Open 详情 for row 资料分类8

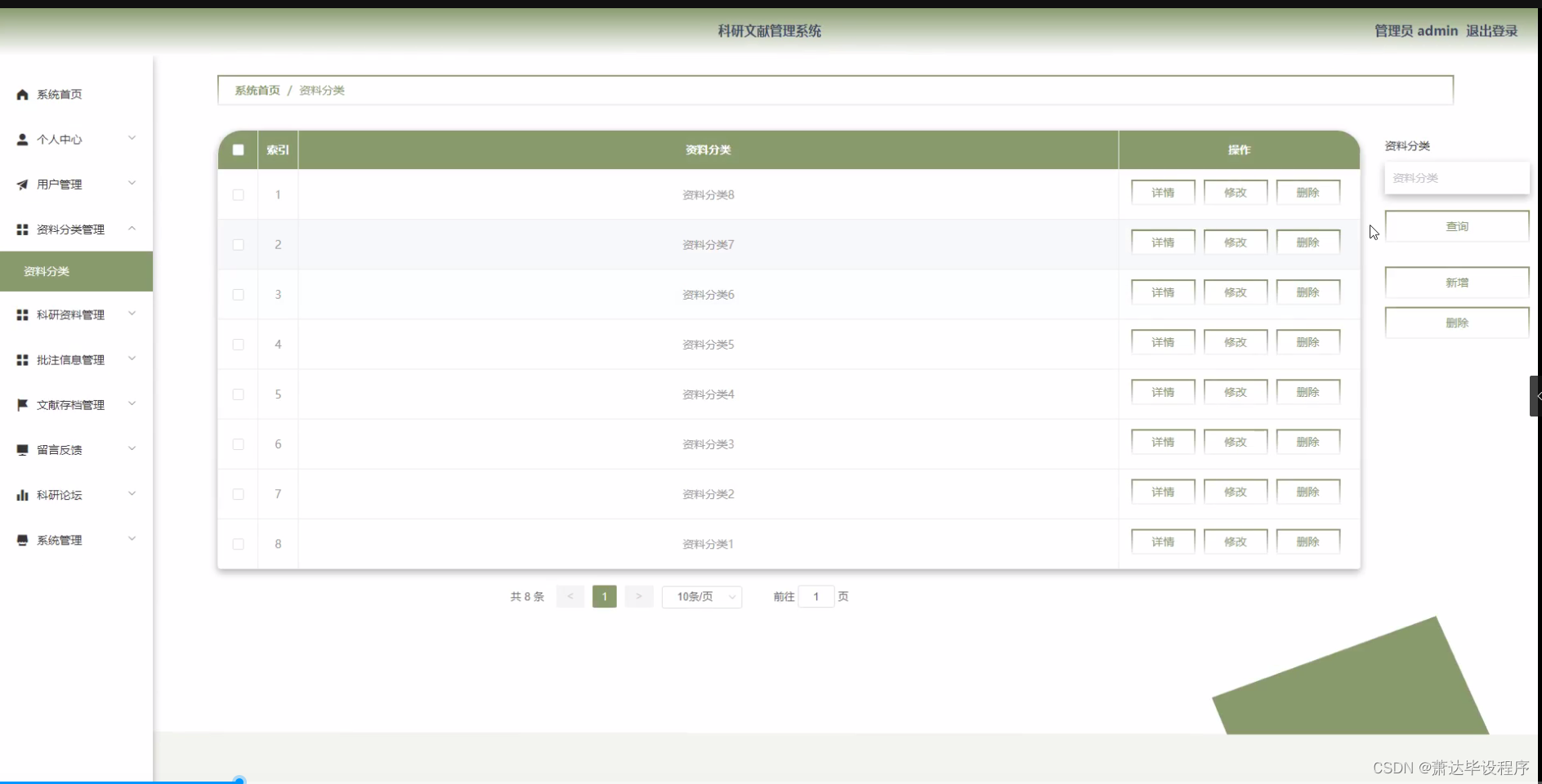(1163, 193)
